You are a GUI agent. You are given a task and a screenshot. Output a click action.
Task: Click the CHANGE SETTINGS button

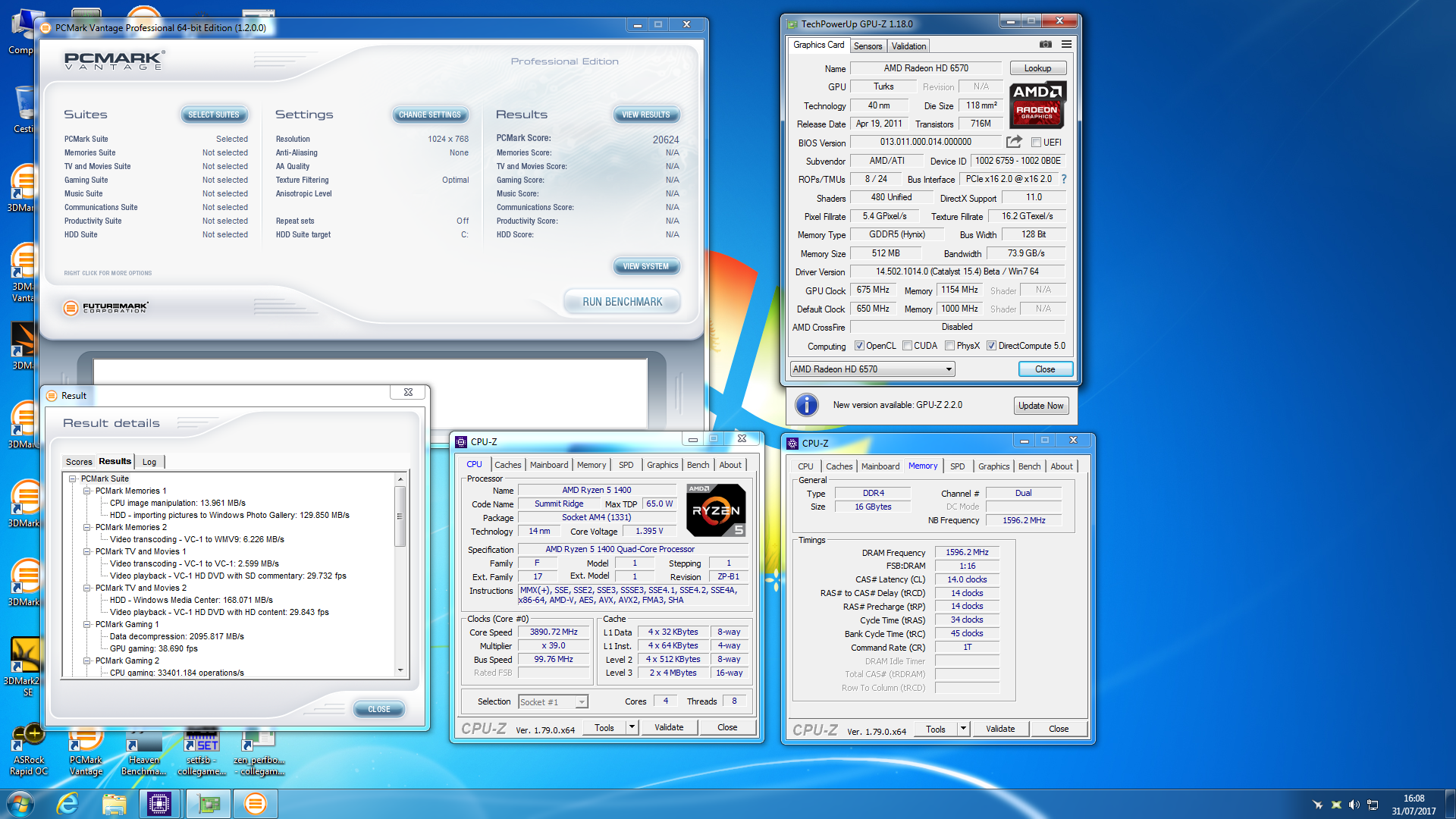[430, 115]
